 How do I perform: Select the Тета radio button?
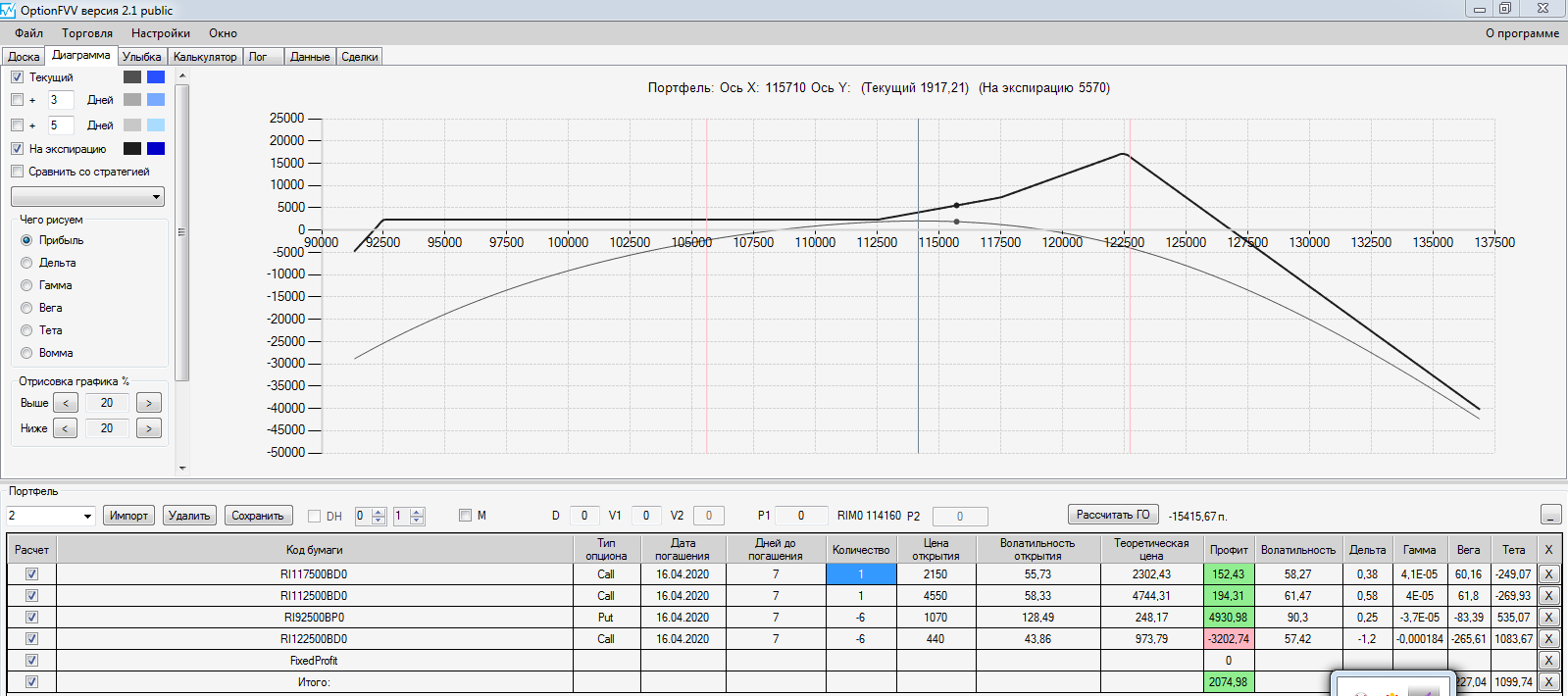(x=26, y=330)
